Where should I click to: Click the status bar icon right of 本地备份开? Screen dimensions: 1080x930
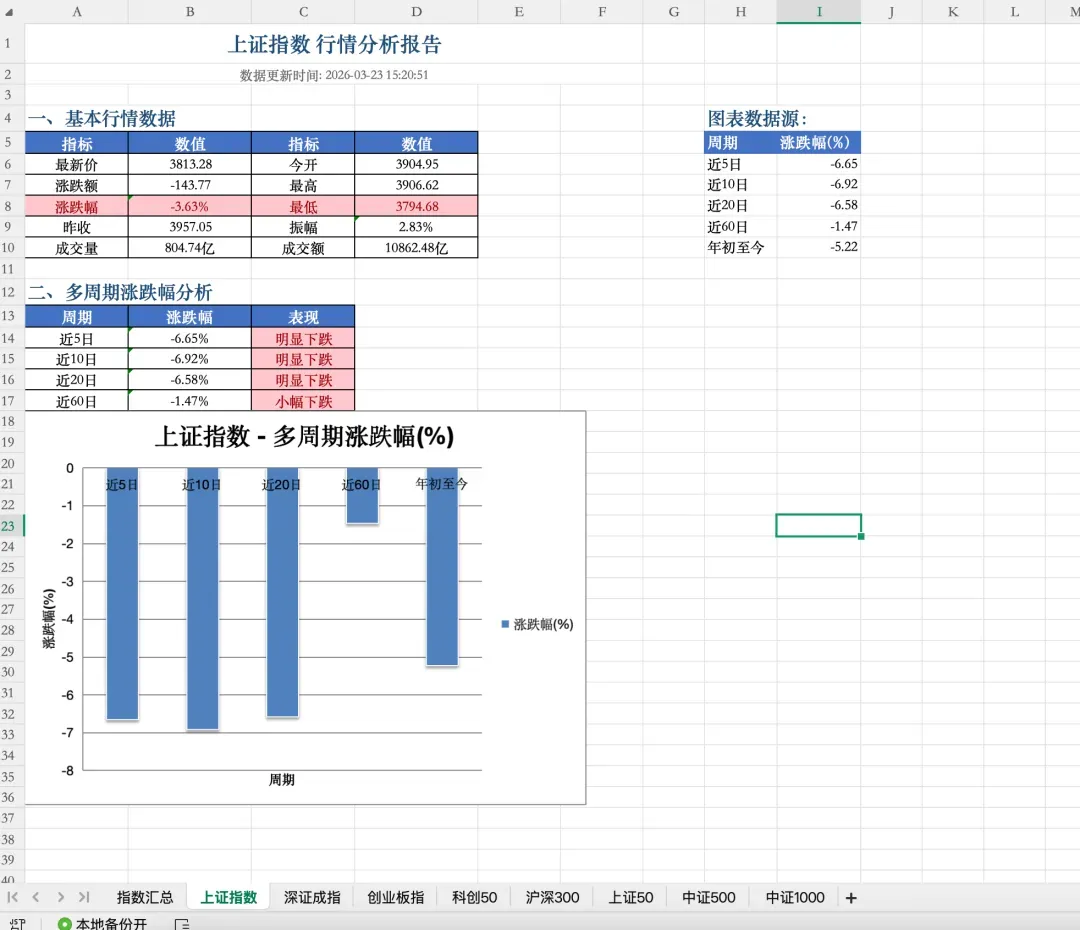182,924
